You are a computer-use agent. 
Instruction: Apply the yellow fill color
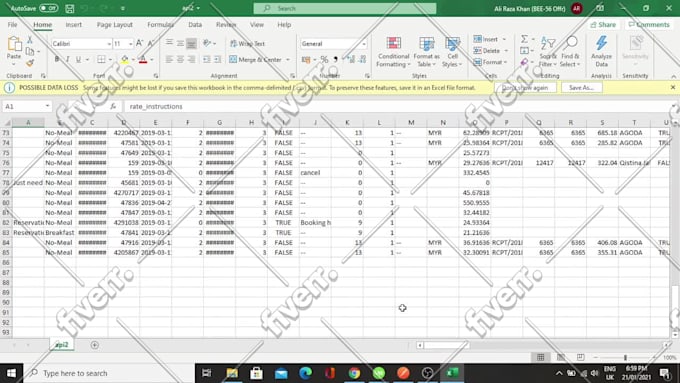(124, 59)
